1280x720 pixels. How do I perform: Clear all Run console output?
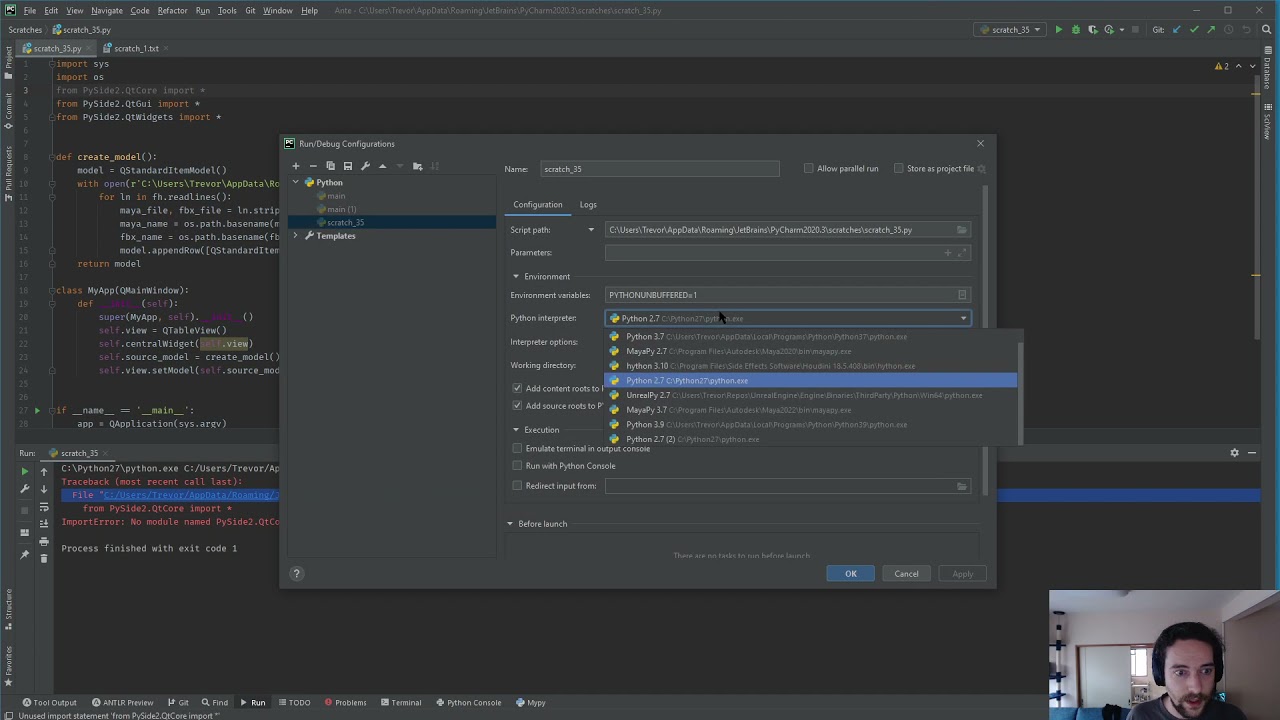click(44, 558)
